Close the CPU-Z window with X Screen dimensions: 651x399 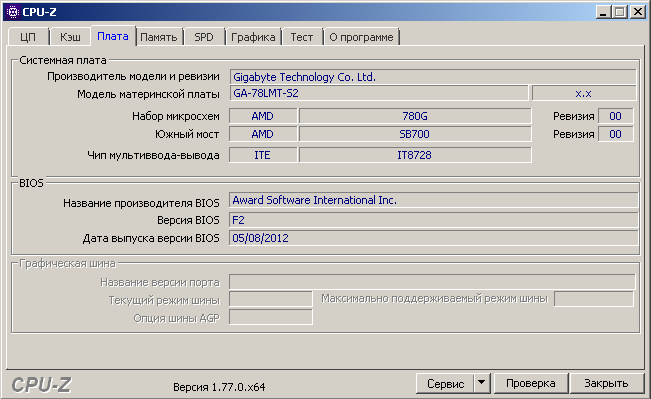(638, 12)
